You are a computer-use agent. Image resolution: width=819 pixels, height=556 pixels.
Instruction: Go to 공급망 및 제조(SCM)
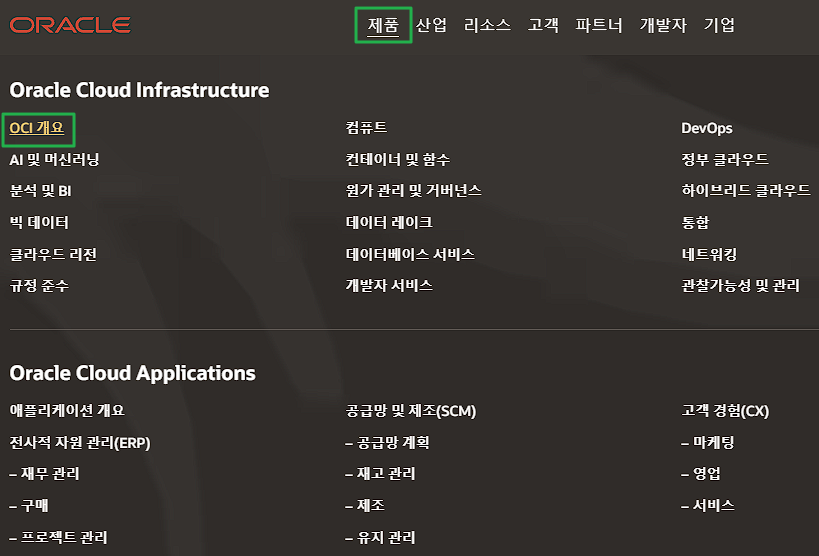tap(411, 411)
